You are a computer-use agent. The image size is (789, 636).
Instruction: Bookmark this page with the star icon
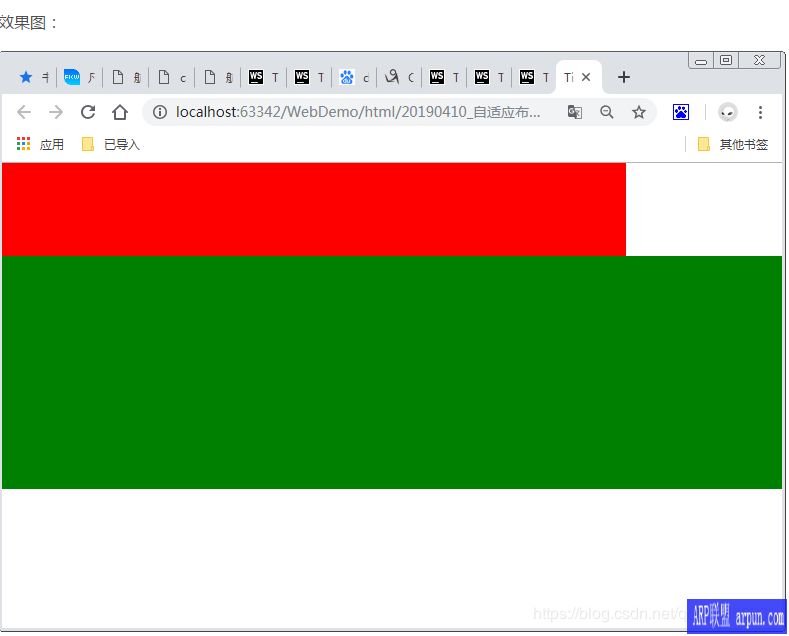pyautogui.click(x=639, y=112)
